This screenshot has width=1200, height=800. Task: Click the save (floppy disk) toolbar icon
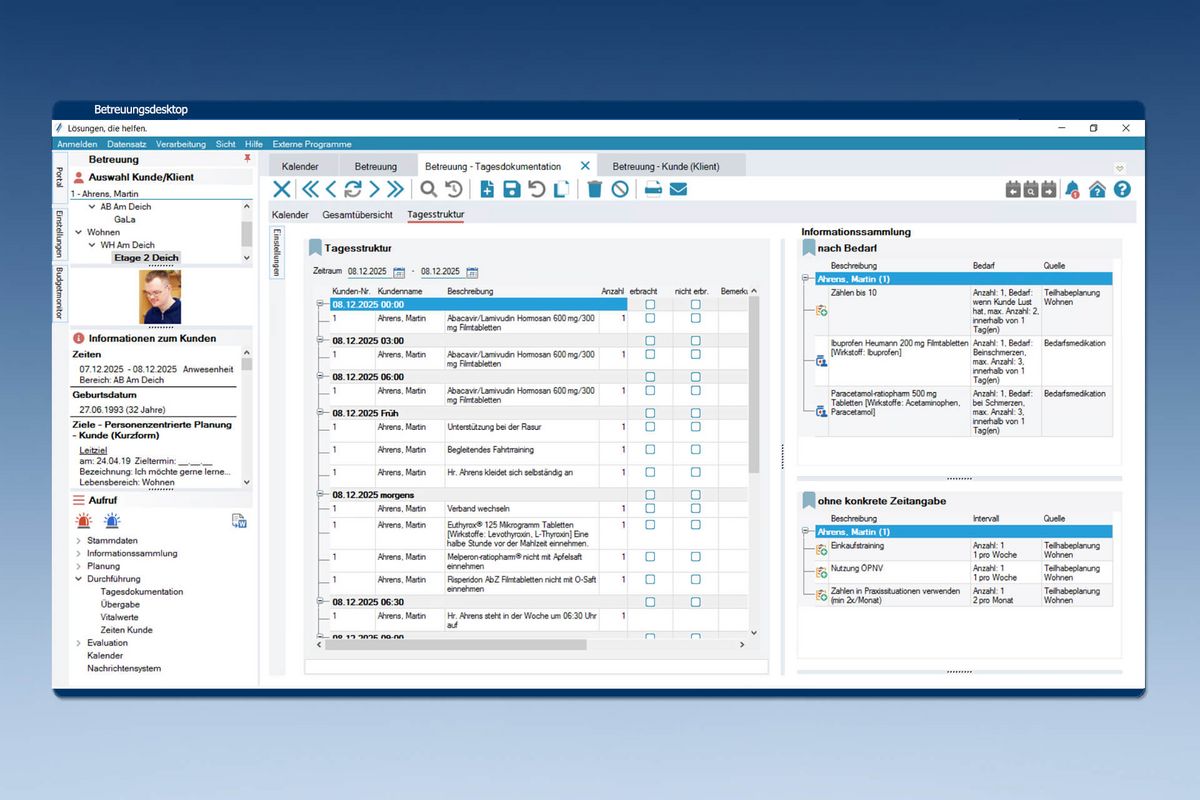tap(512, 189)
